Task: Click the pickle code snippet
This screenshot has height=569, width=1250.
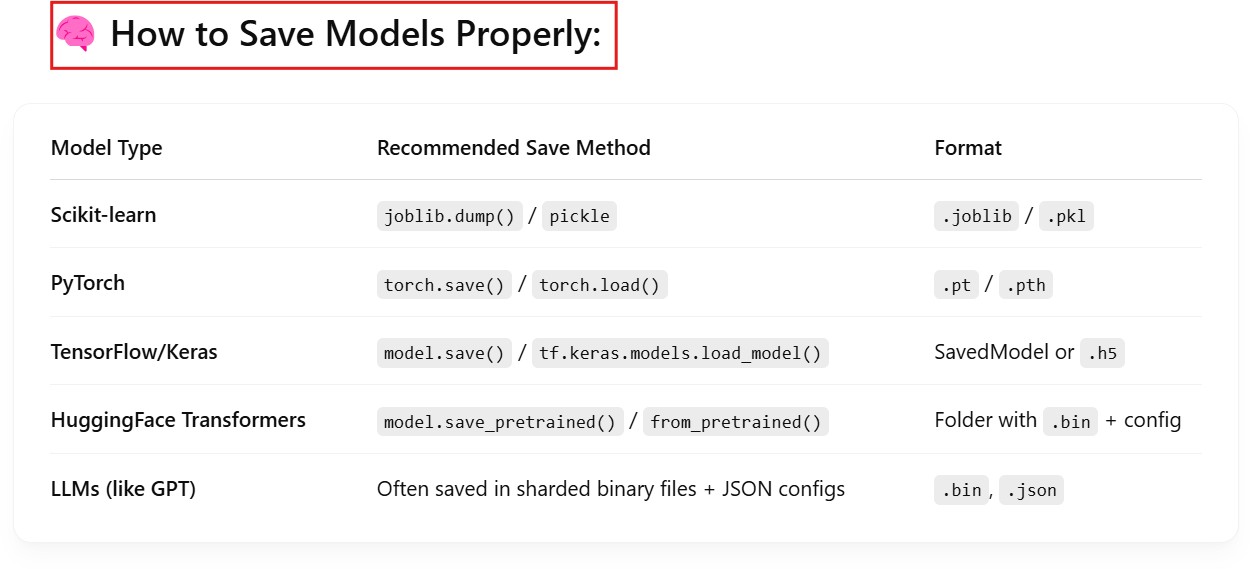Action: click(x=579, y=216)
